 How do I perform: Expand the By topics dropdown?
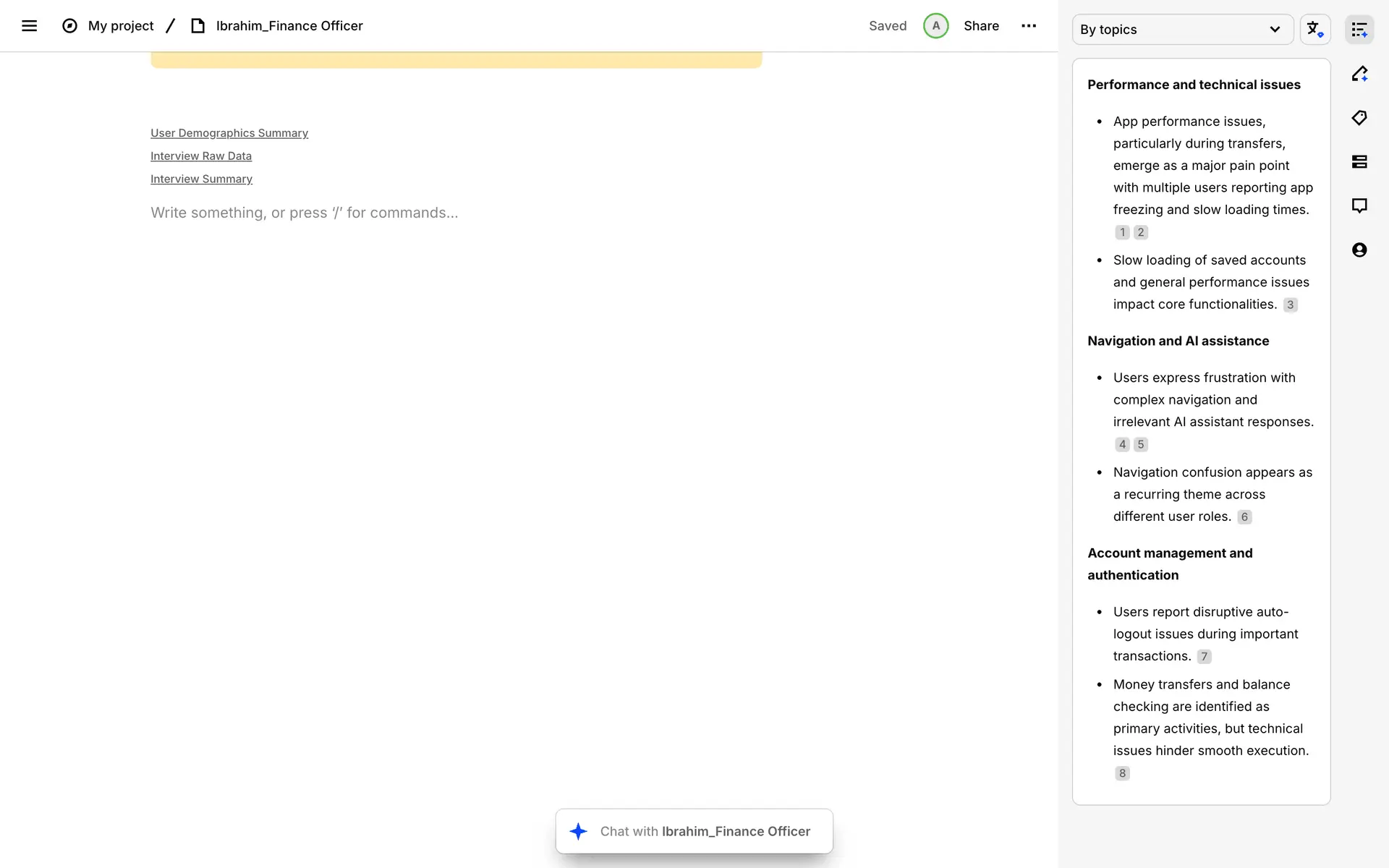1182,30
